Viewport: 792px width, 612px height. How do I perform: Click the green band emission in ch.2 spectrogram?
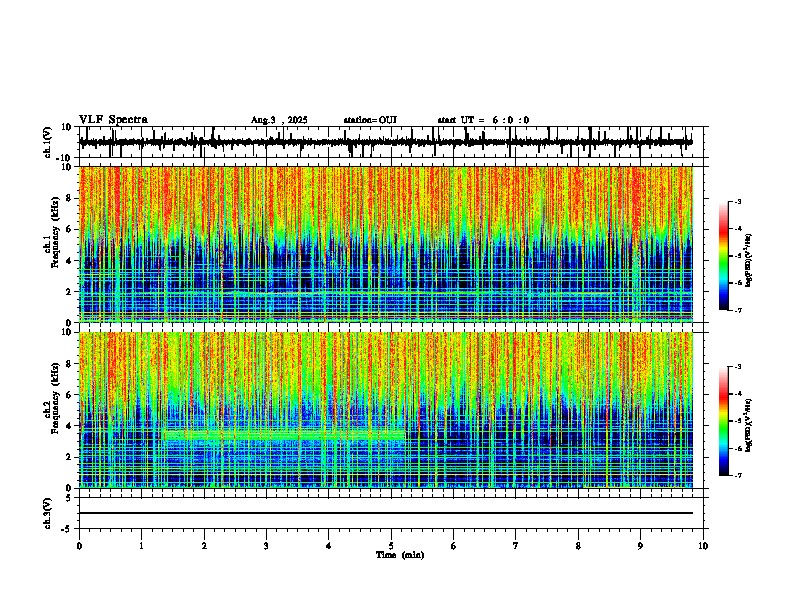click(x=284, y=435)
